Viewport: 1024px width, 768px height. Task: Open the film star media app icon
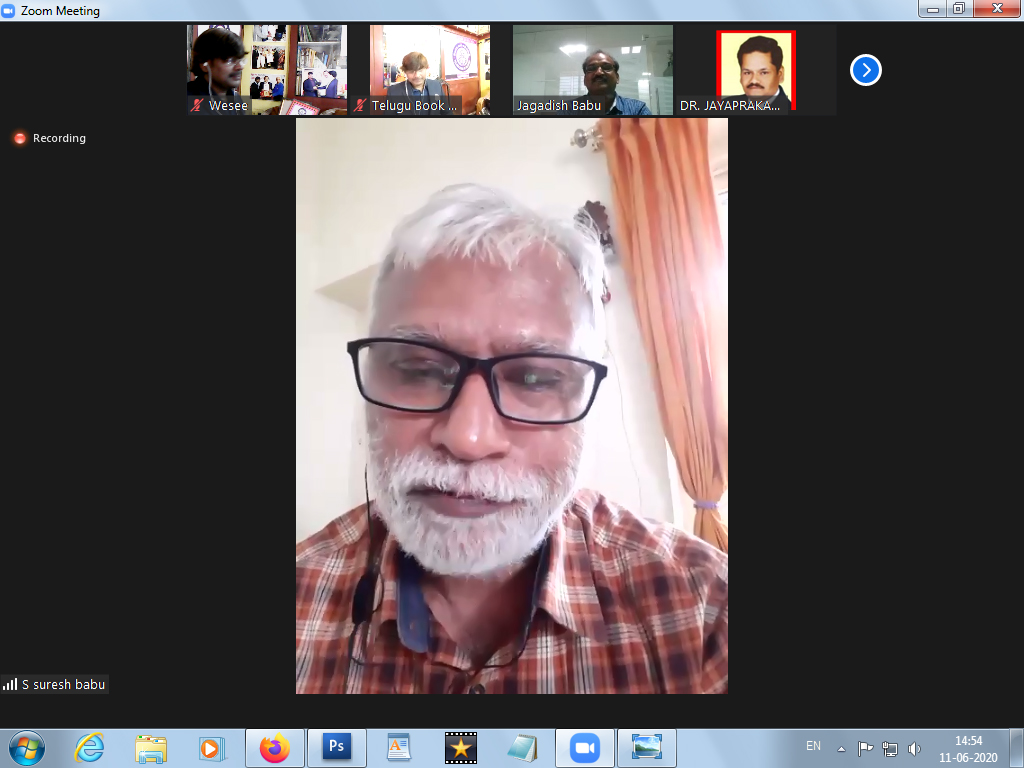click(x=460, y=747)
